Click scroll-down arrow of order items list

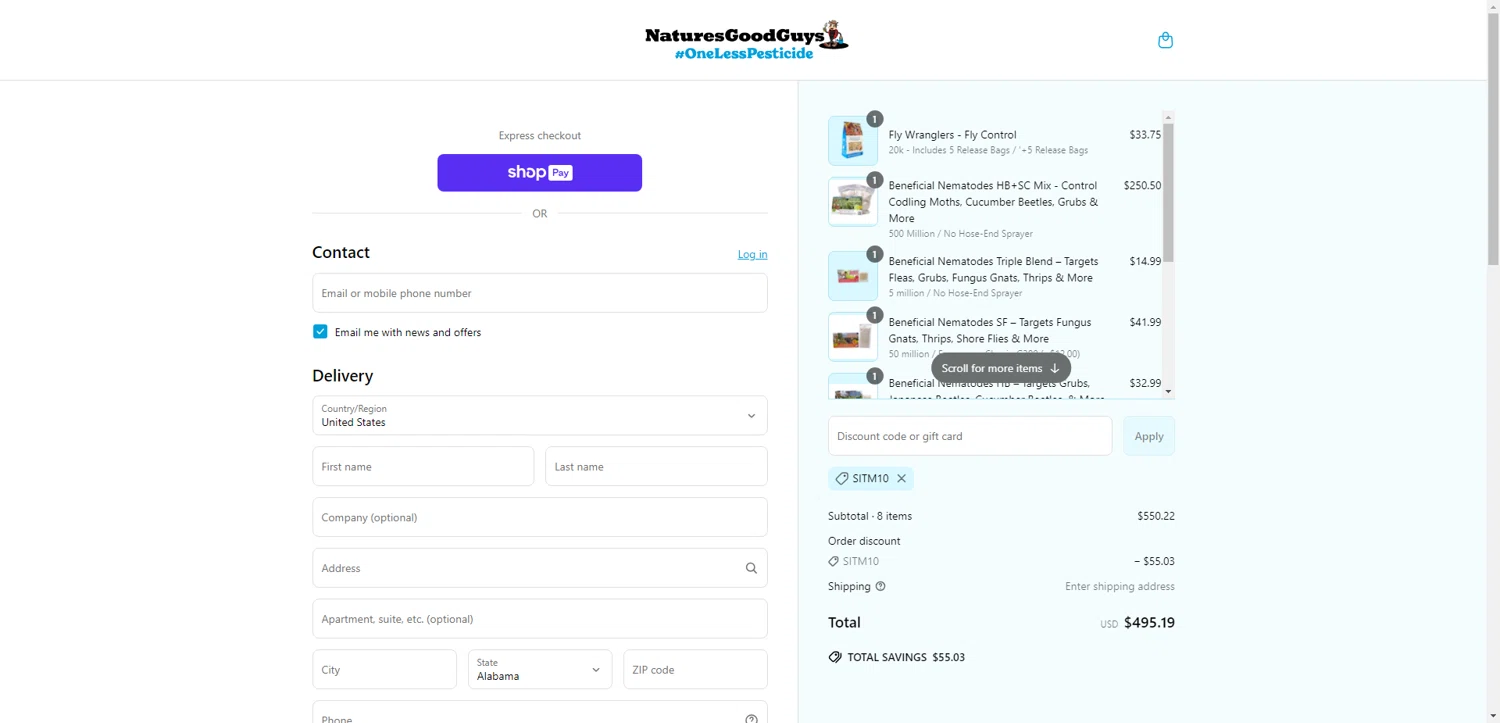point(1168,392)
